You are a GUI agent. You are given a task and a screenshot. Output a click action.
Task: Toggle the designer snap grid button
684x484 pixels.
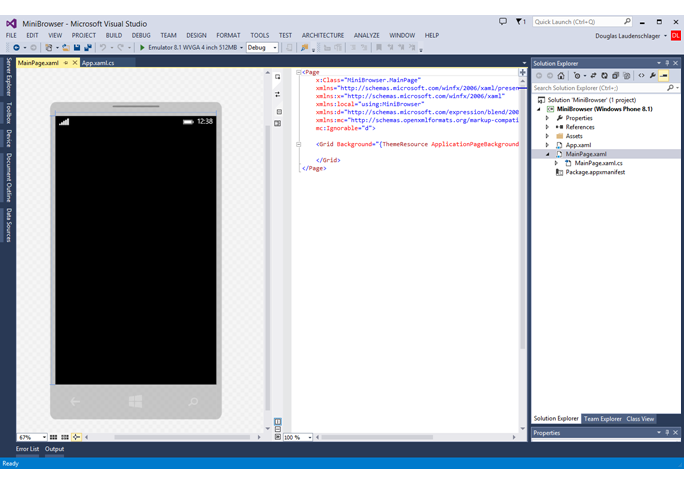pos(53,437)
